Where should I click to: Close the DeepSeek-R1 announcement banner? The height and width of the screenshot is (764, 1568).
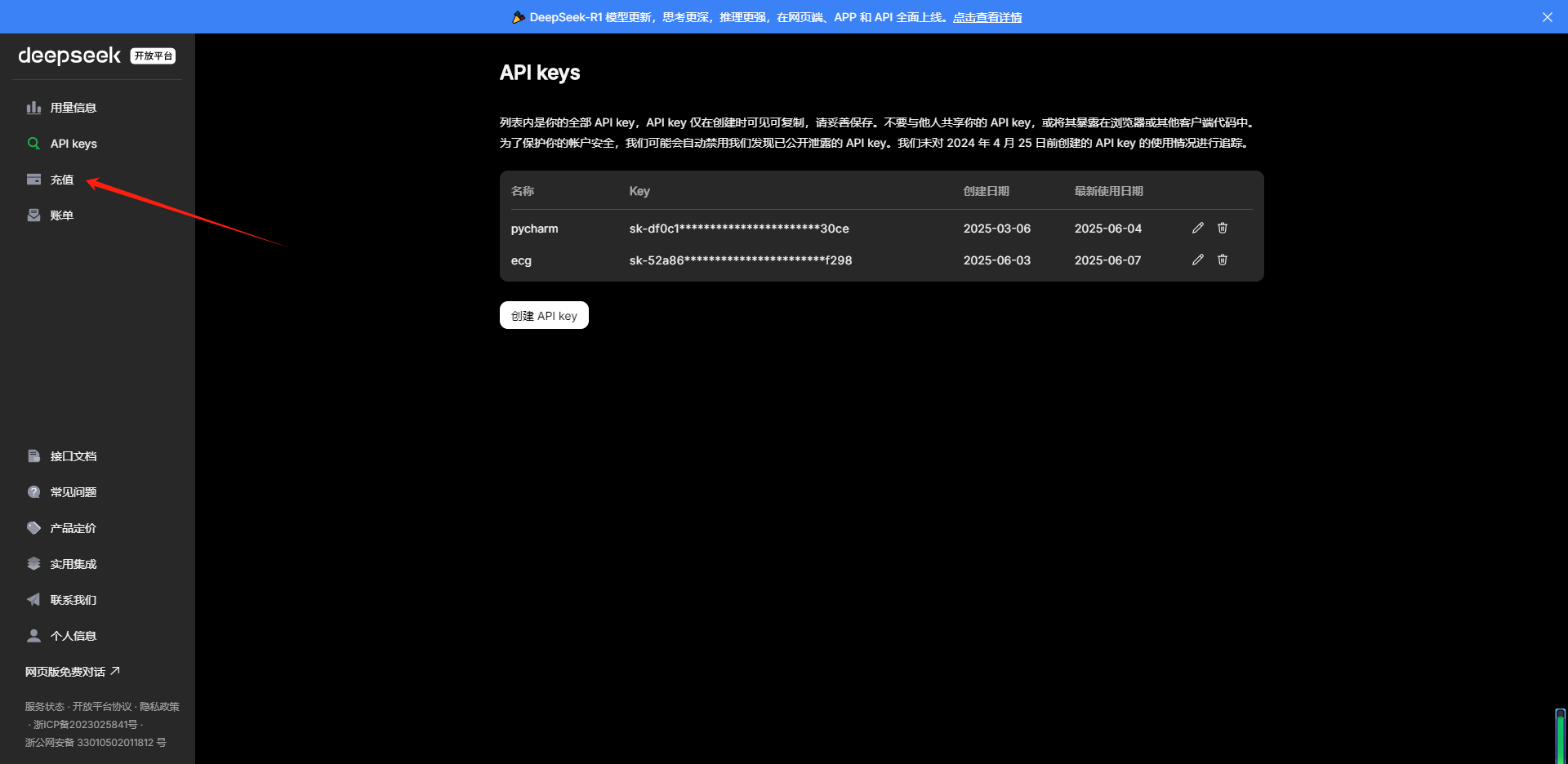[1548, 17]
